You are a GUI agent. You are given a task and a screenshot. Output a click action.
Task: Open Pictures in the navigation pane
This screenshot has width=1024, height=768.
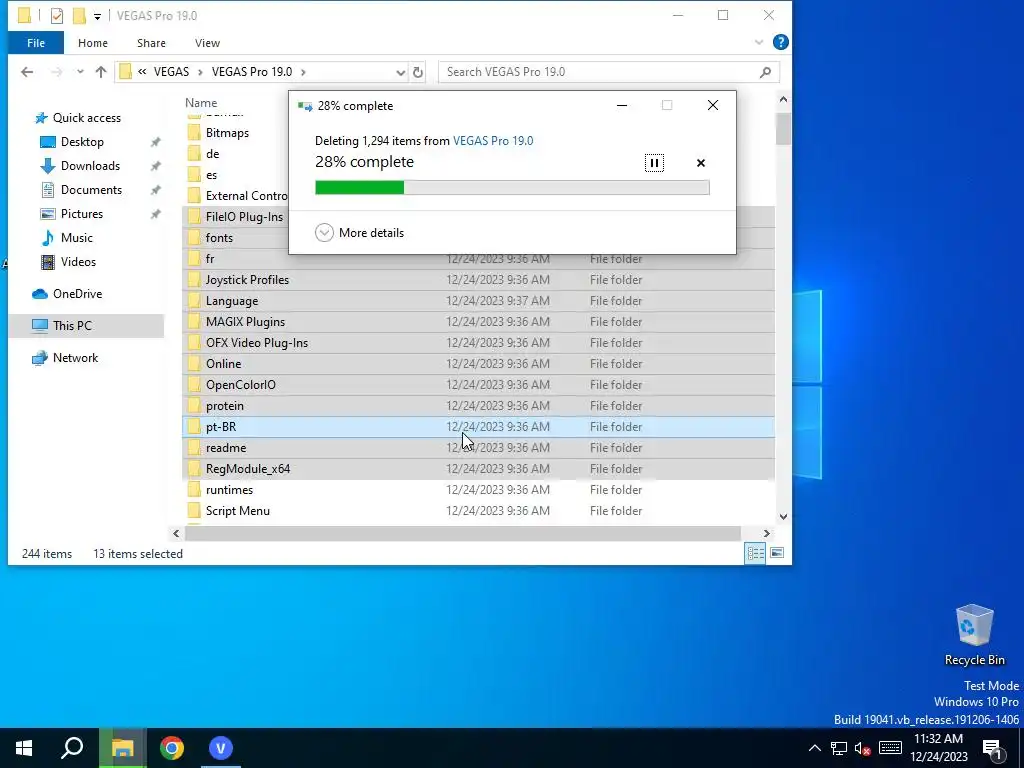pos(82,214)
